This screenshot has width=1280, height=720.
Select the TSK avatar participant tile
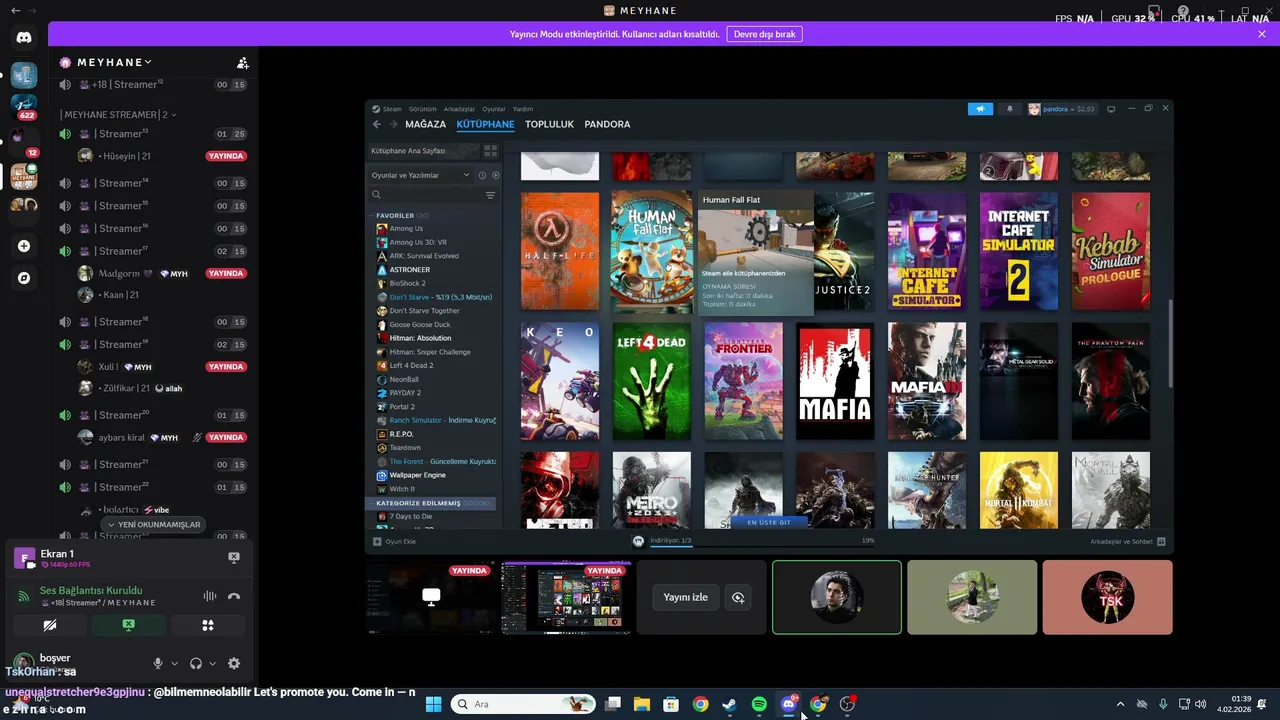pos(1107,597)
